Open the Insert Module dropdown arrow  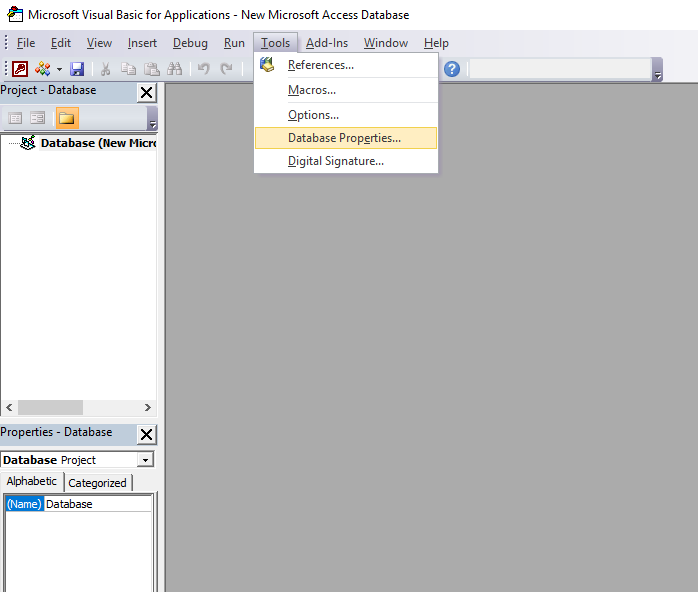(x=59, y=69)
